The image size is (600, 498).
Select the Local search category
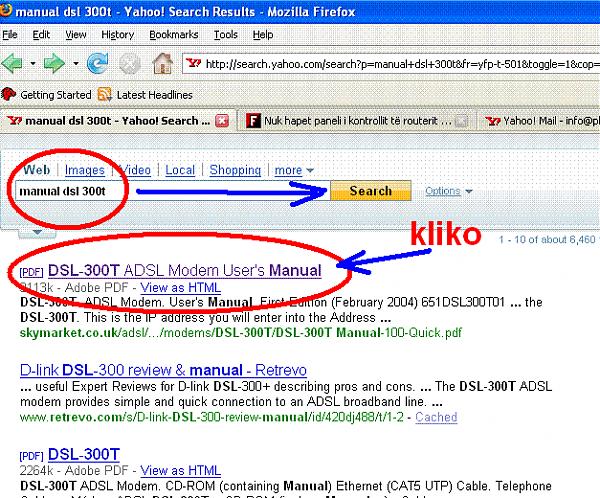180,170
